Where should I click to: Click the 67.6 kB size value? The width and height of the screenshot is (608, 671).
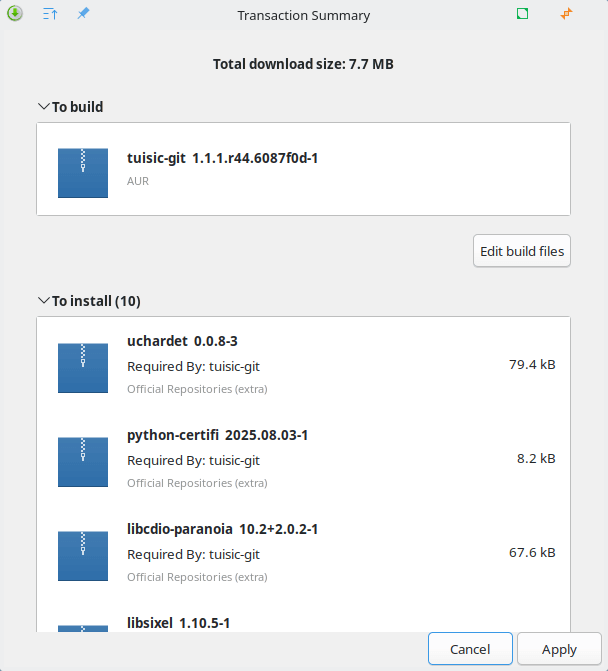click(x=532, y=553)
